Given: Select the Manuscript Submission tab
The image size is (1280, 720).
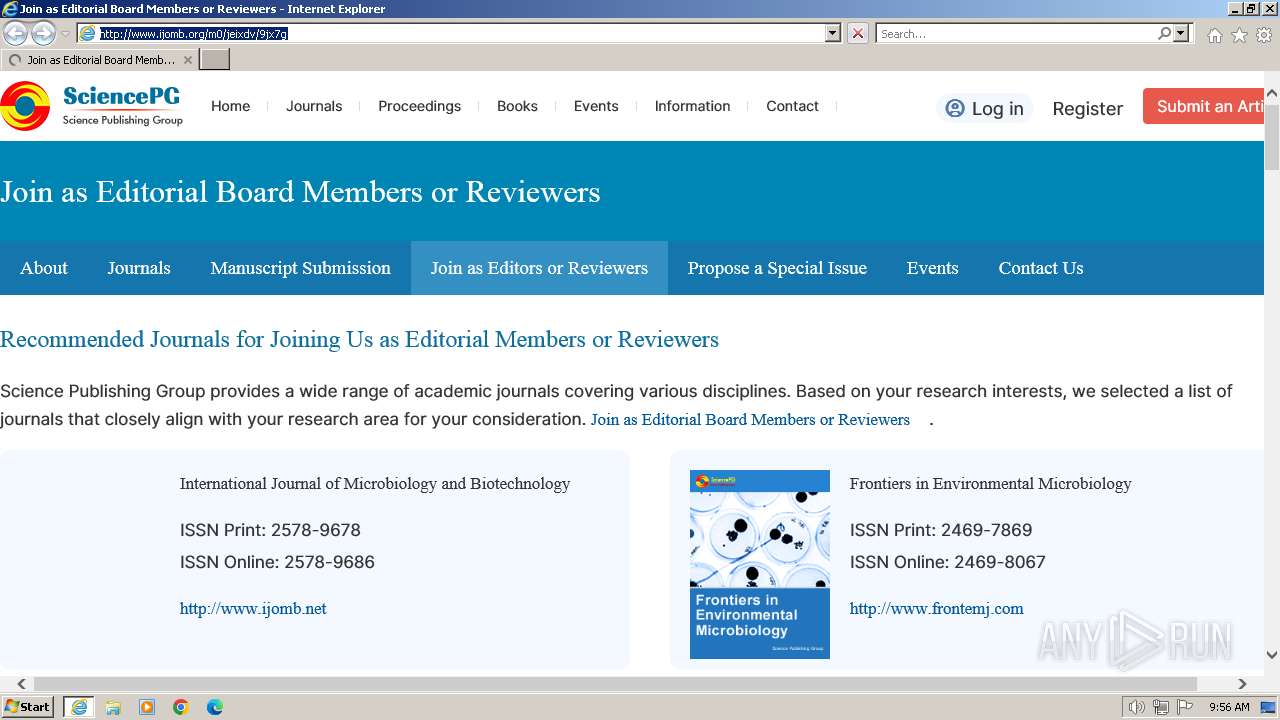Looking at the screenshot, I should click(300, 268).
